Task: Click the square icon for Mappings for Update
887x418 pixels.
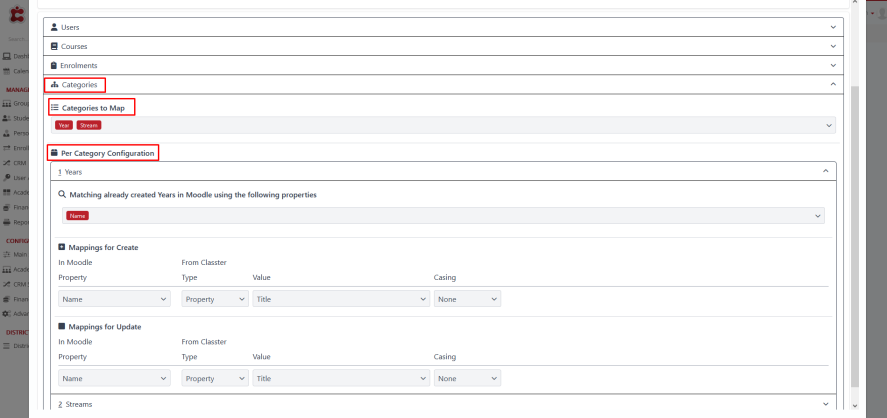Action: click(x=62, y=327)
